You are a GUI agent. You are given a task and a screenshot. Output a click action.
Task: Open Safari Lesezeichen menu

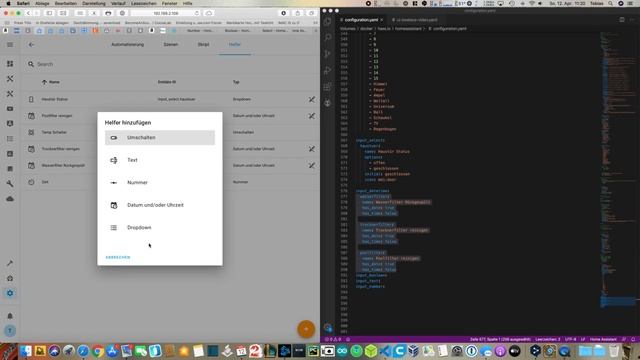coord(144,3)
